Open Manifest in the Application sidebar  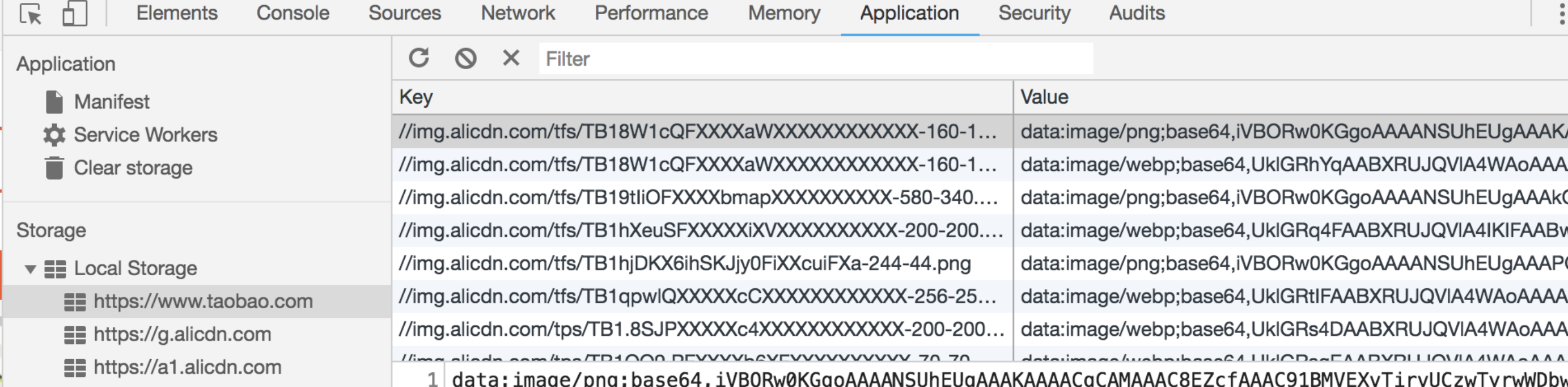tap(111, 102)
